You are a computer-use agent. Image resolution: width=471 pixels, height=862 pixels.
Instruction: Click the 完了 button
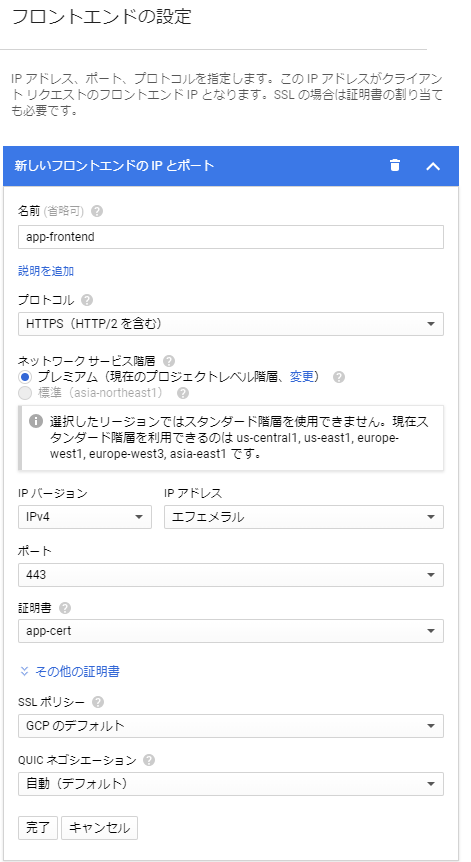(38, 828)
